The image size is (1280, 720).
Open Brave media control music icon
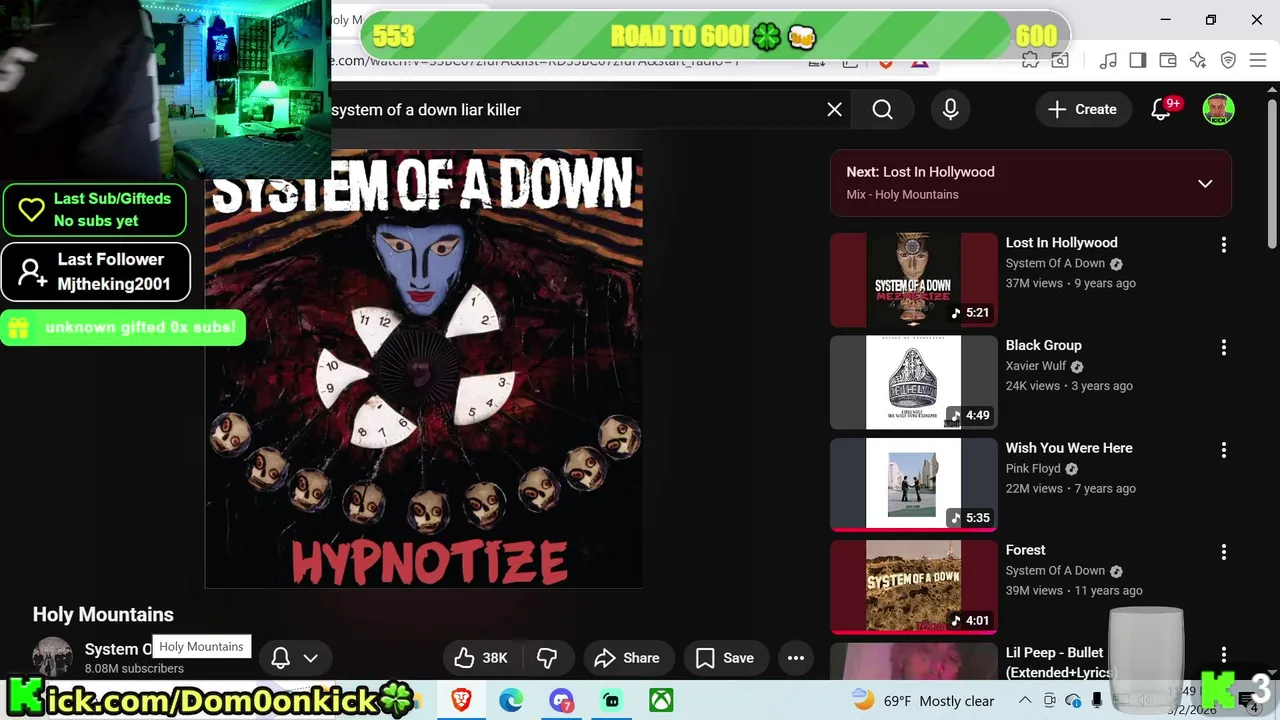click(1108, 61)
